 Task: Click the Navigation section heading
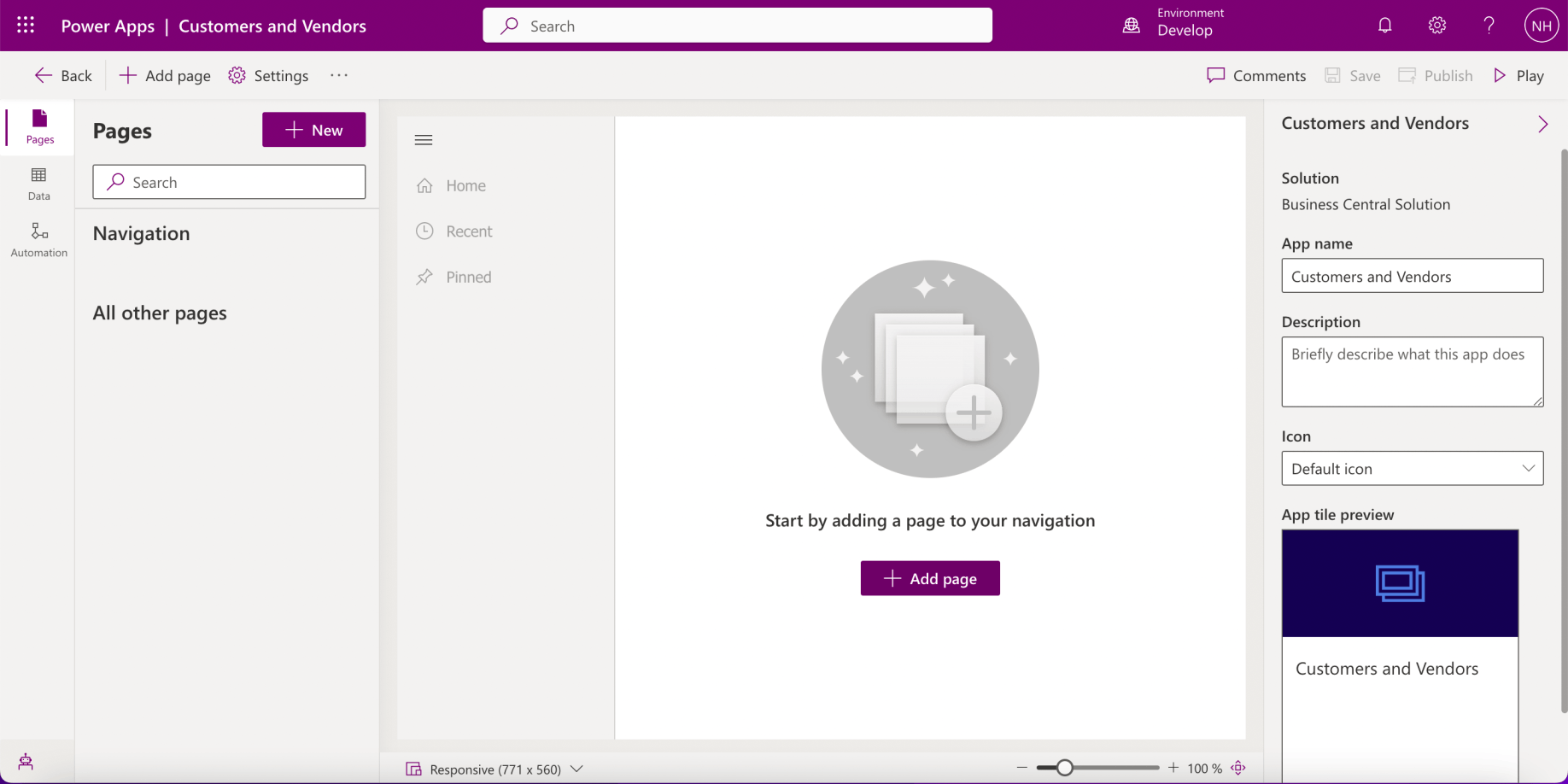coord(142,233)
